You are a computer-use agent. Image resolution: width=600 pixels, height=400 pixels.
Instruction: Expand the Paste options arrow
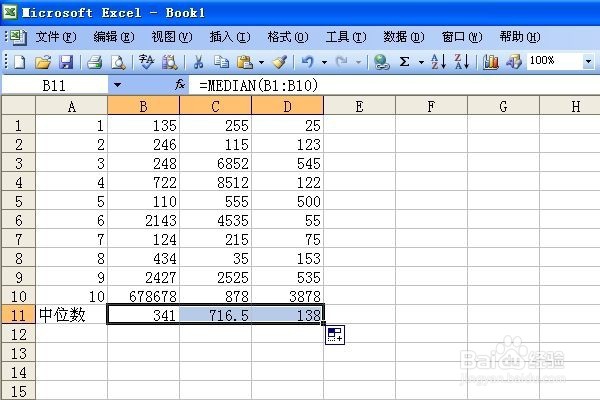261,62
